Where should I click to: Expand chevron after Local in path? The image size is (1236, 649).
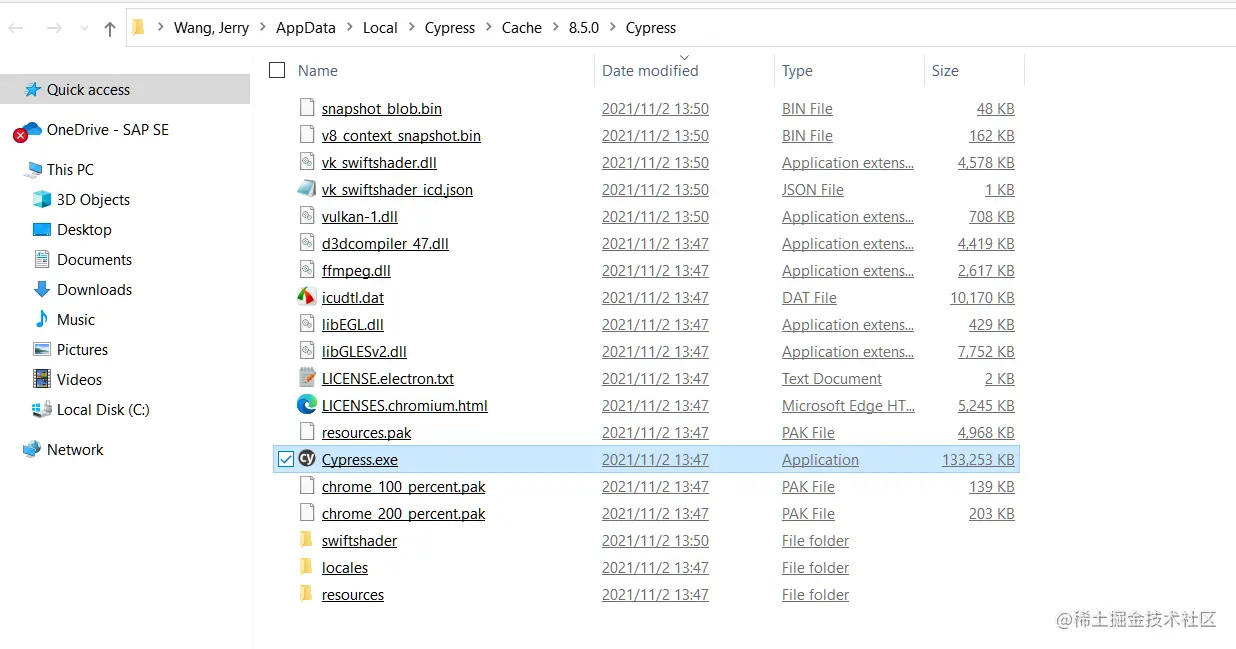point(411,28)
